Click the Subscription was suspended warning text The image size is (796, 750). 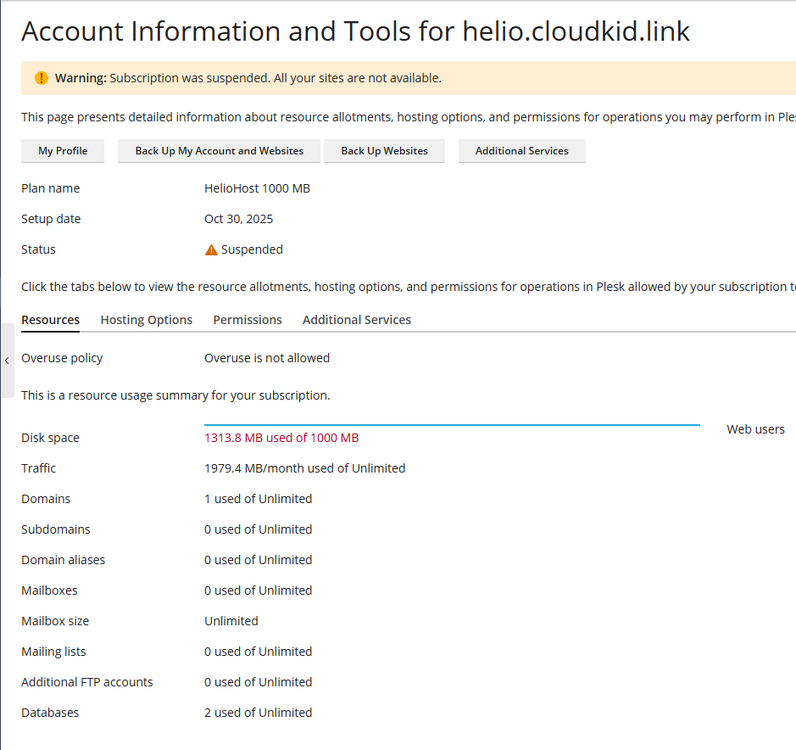pos(275,78)
